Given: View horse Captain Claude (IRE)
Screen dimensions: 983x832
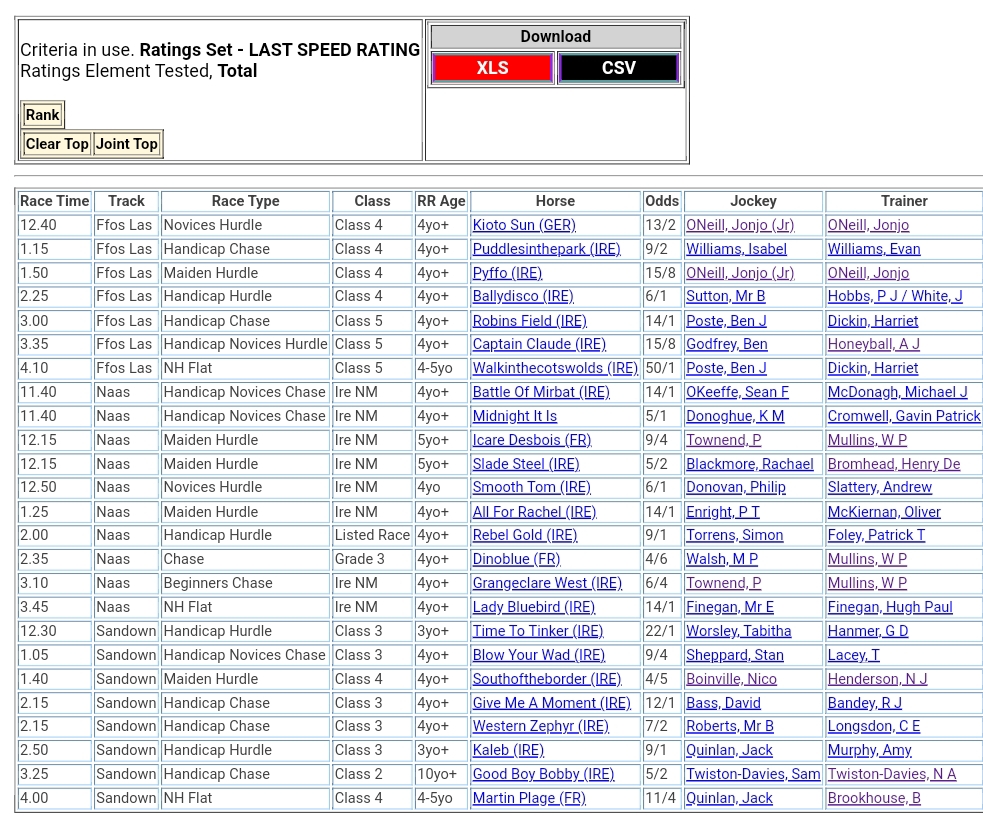Looking at the screenshot, I should click(539, 344).
